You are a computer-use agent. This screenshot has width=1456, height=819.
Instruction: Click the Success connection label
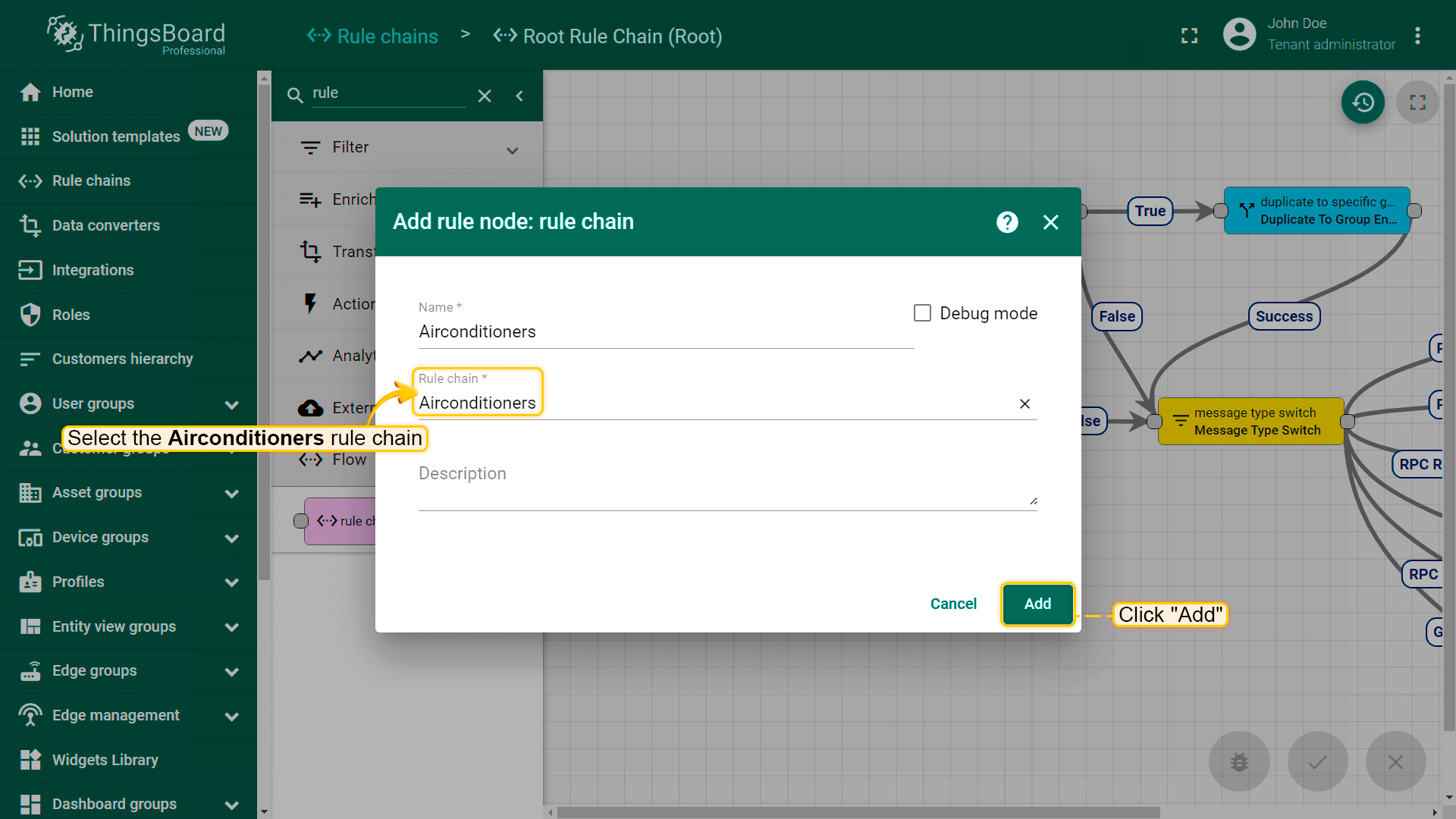coord(1284,316)
